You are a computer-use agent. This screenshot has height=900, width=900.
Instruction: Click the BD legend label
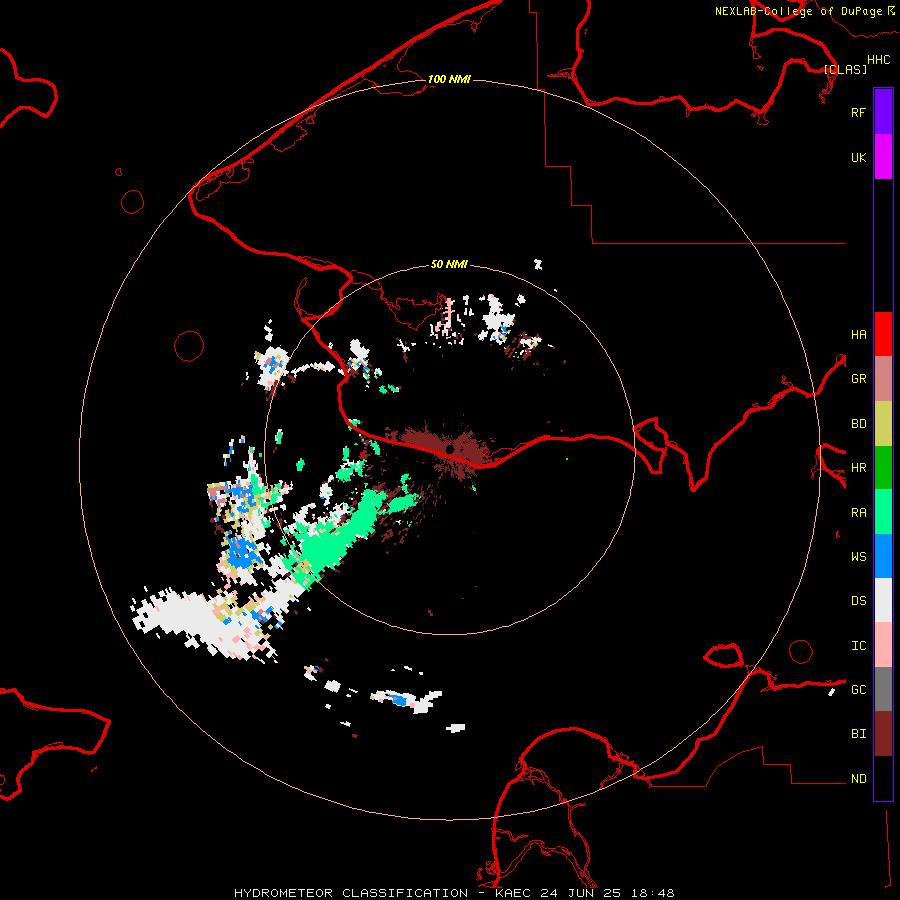858,424
